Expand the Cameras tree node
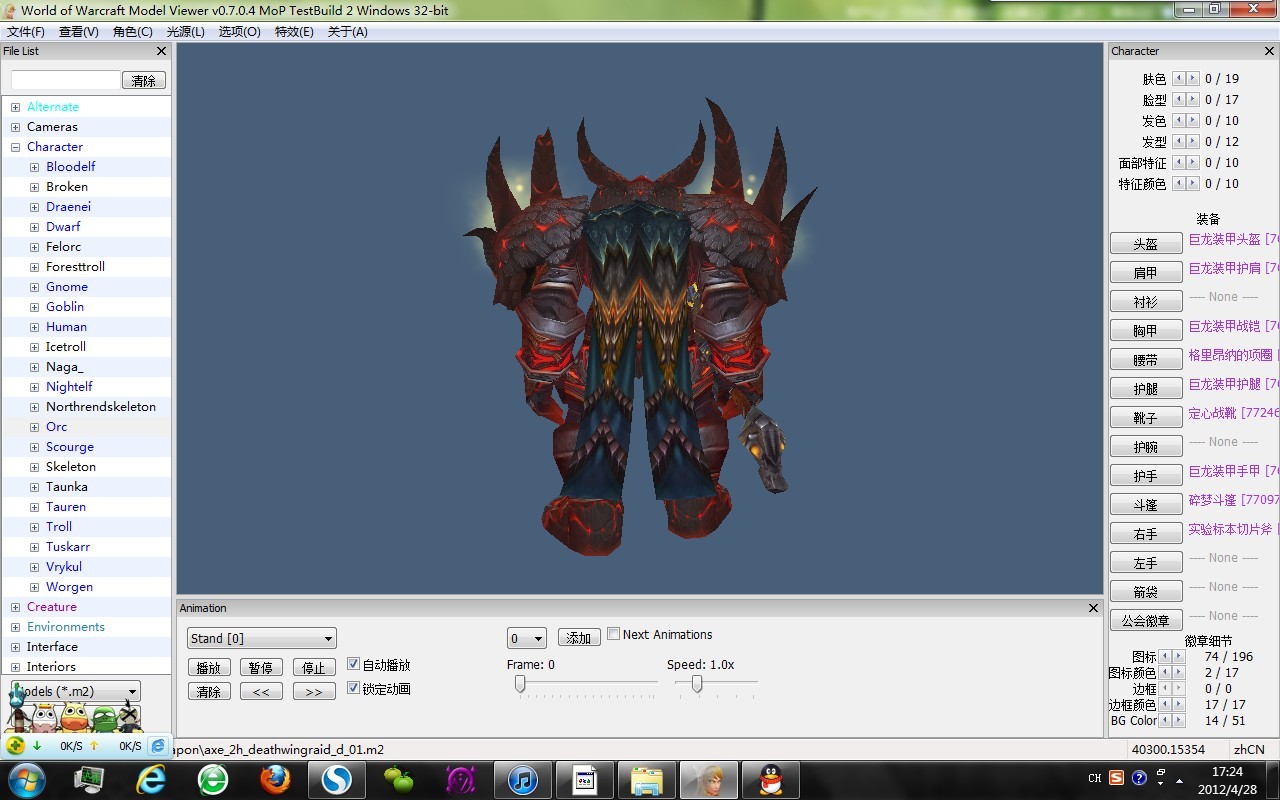The width and height of the screenshot is (1280, 800). point(16,127)
